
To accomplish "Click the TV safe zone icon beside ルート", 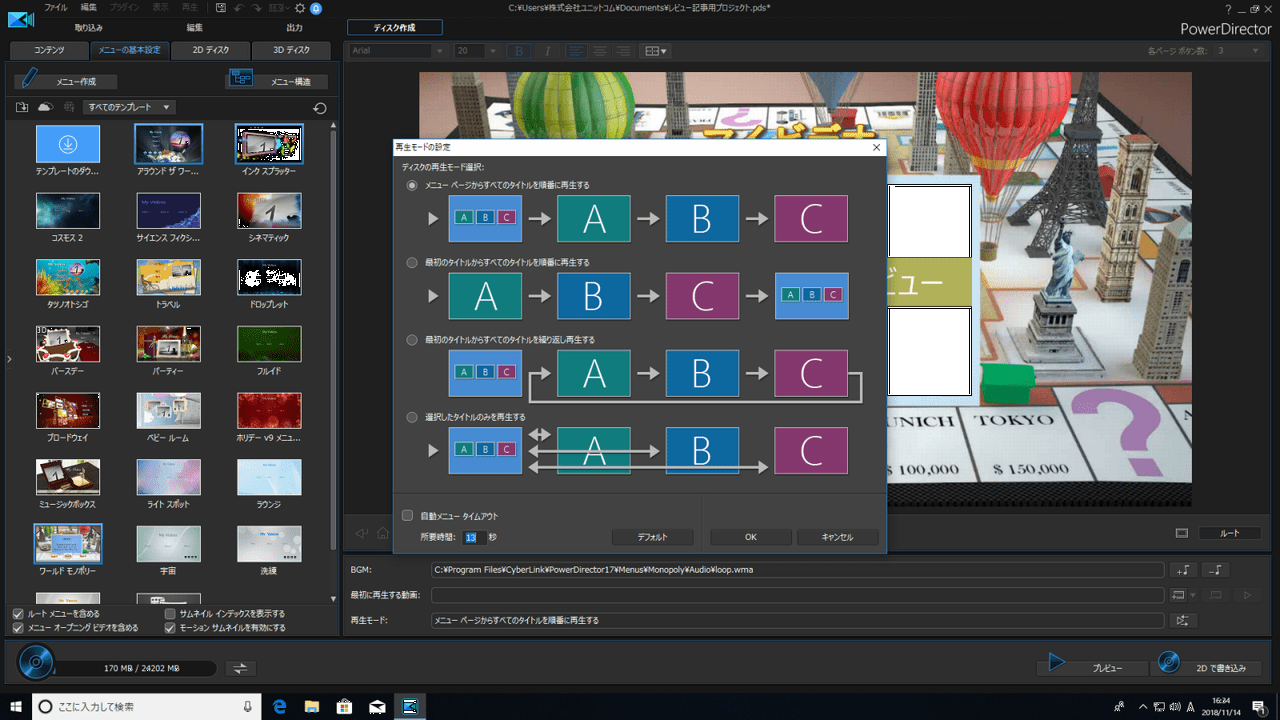I will click(1182, 533).
